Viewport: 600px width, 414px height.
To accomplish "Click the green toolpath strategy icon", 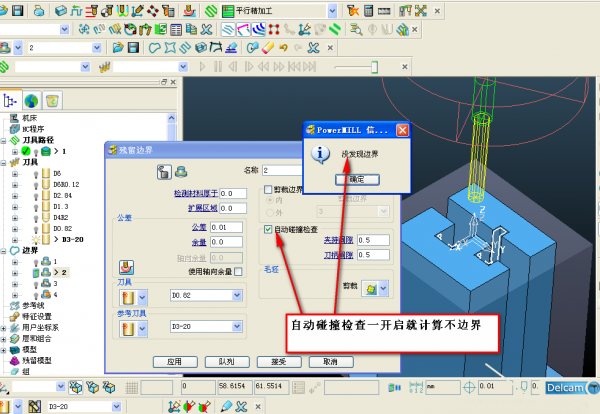I will [210, 9].
